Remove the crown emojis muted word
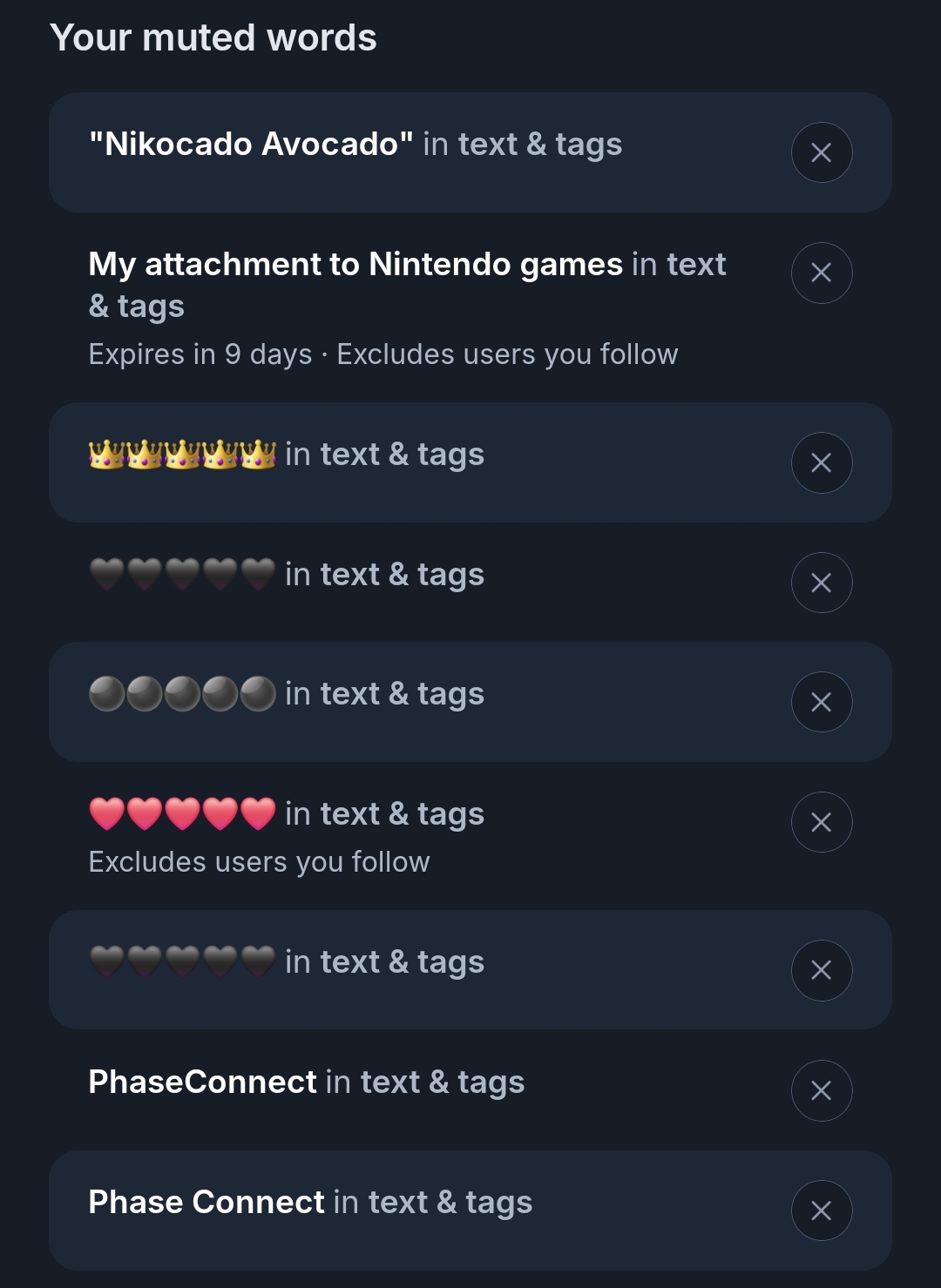941x1288 pixels. pyautogui.click(x=821, y=462)
